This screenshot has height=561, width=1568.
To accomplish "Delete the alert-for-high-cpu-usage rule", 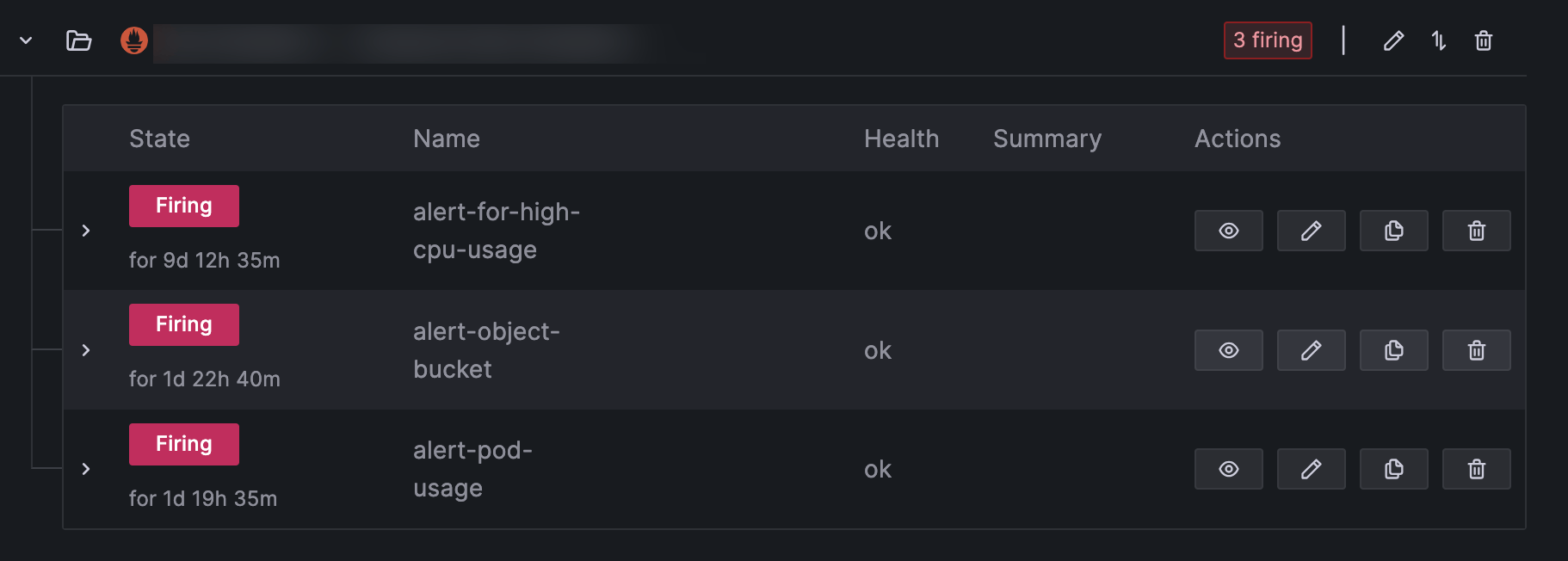I will [1476, 231].
